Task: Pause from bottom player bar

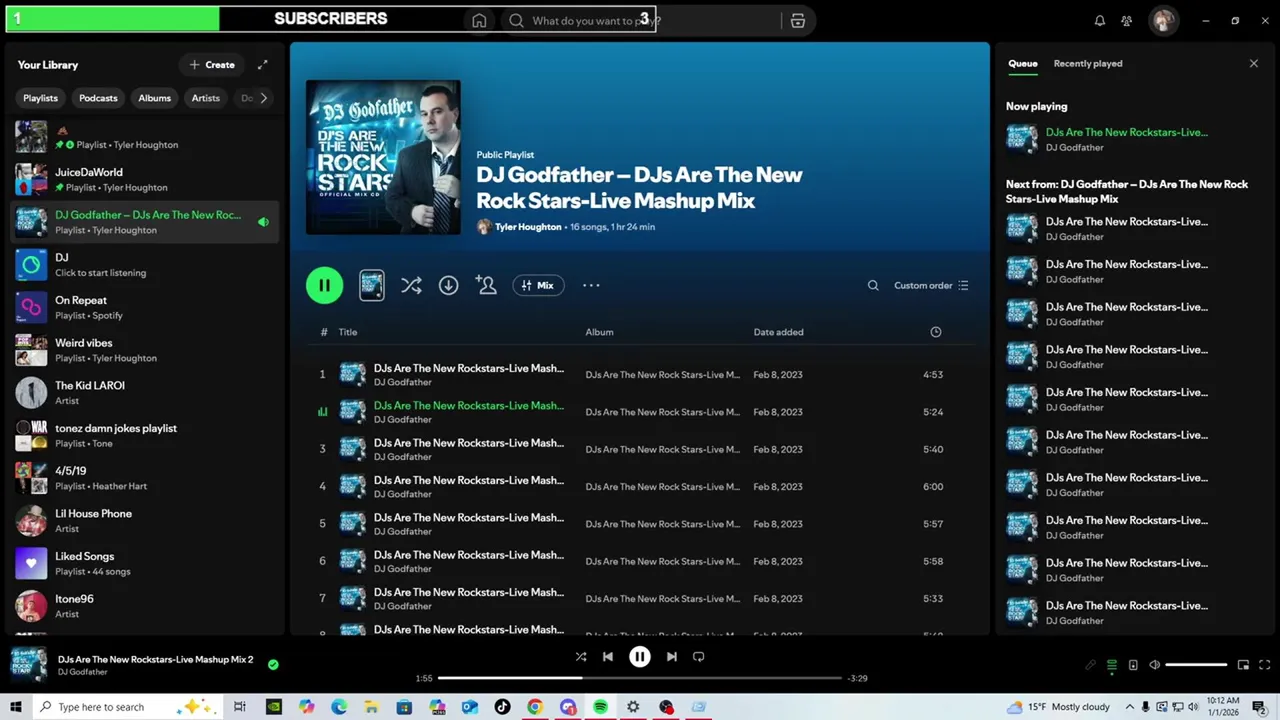Action: tap(640, 657)
